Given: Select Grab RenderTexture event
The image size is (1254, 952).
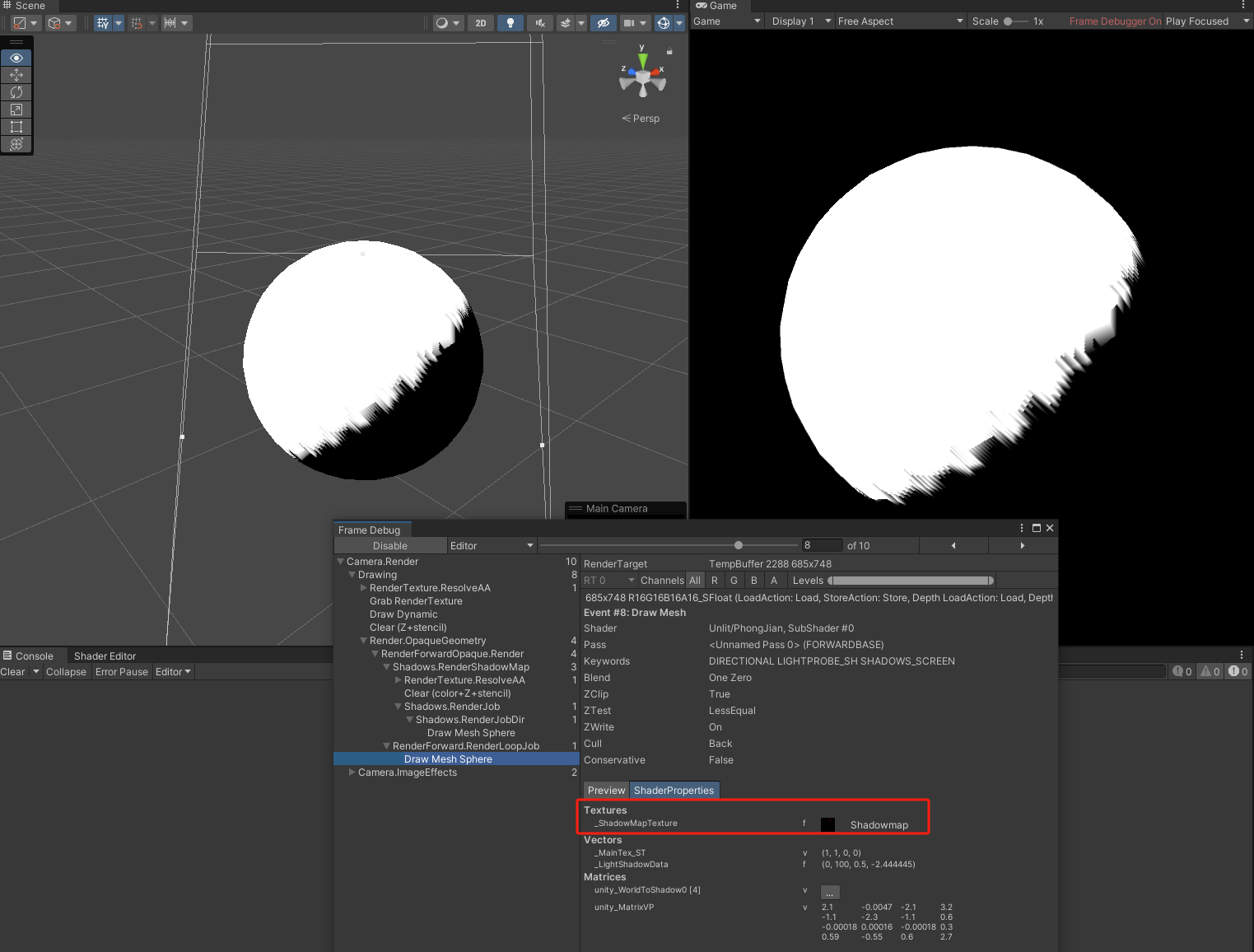Looking at the screenshot, I should [x=416, y=601].
